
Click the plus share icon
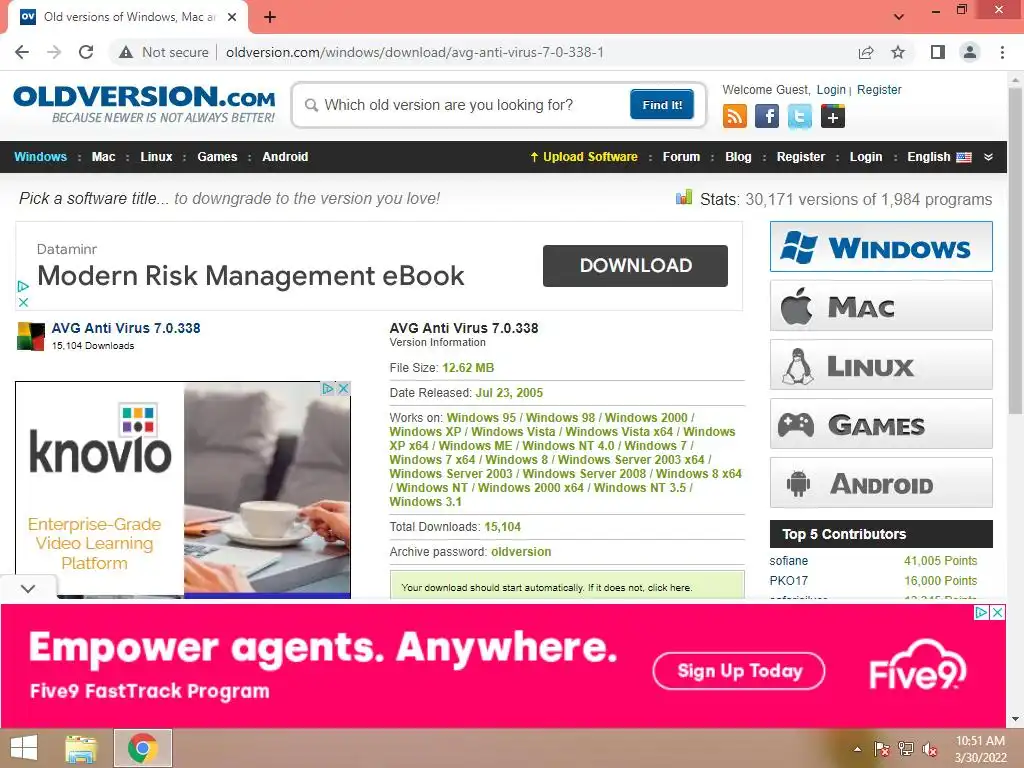[833, 117]
